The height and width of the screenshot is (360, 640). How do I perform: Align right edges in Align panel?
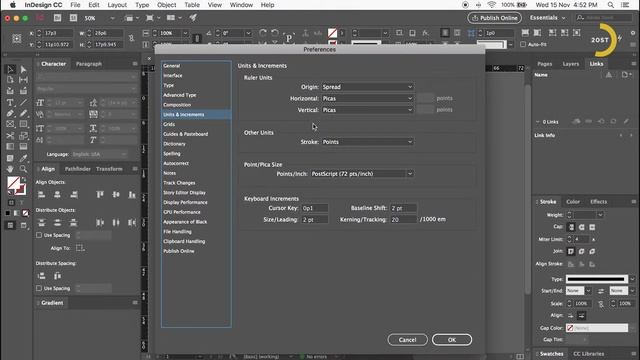click(73, 195)
